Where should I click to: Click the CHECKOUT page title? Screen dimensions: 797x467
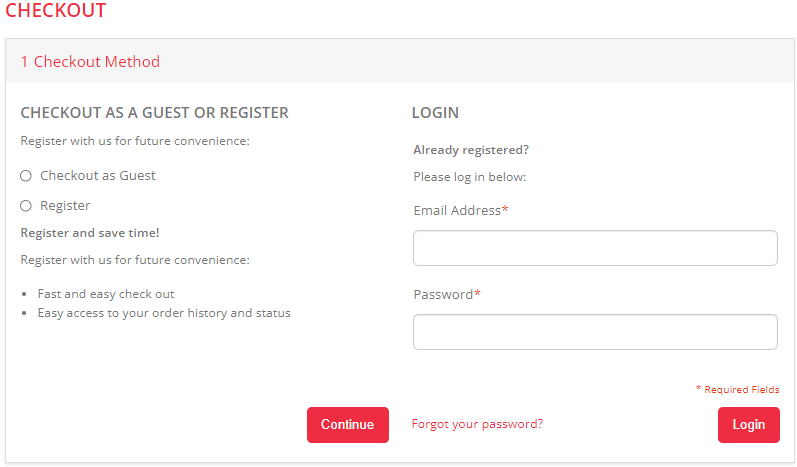tap(56, 12)
